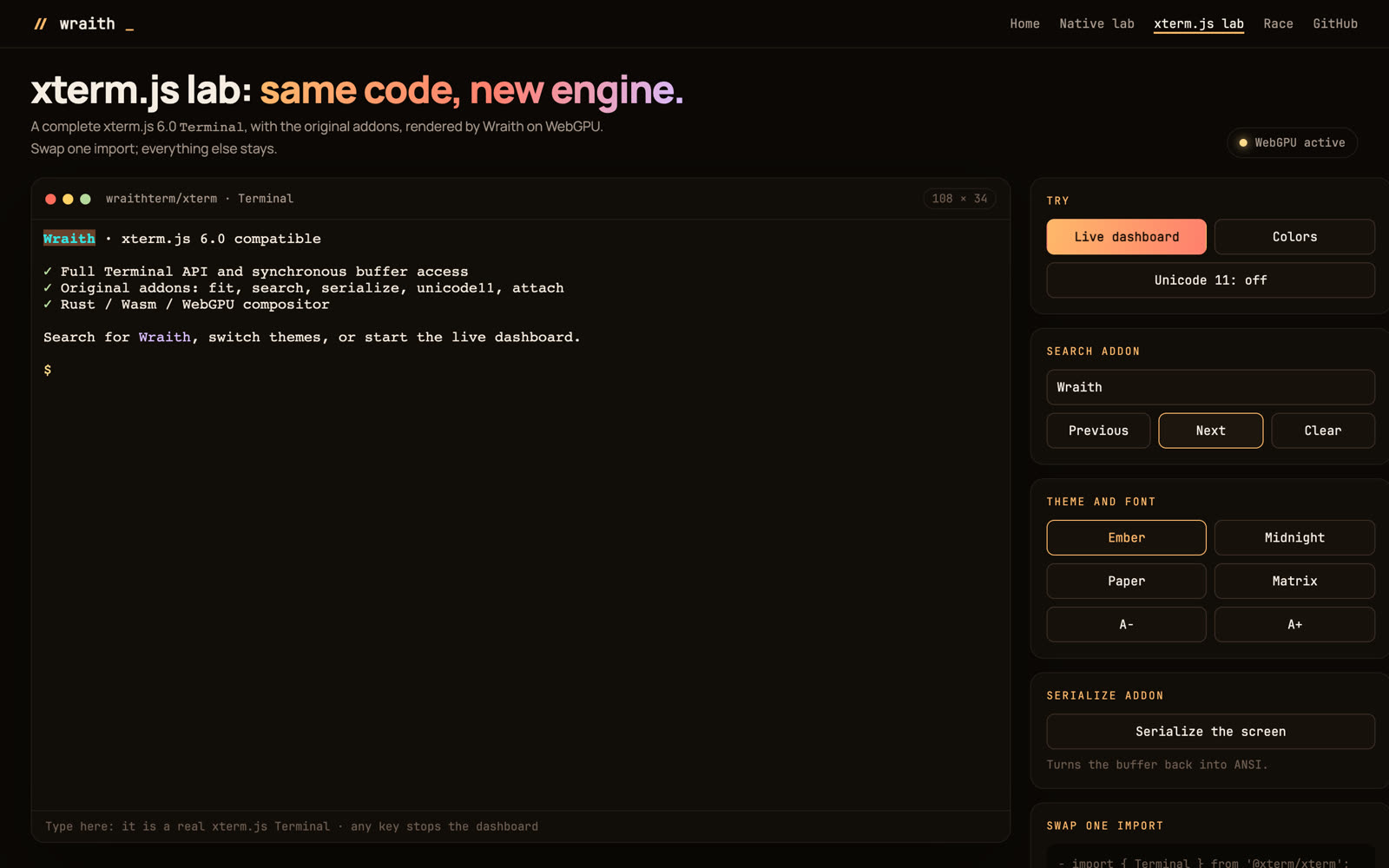
Task: Select the xterm.js lab nav tab
Action: click(x=1198, y=23)
